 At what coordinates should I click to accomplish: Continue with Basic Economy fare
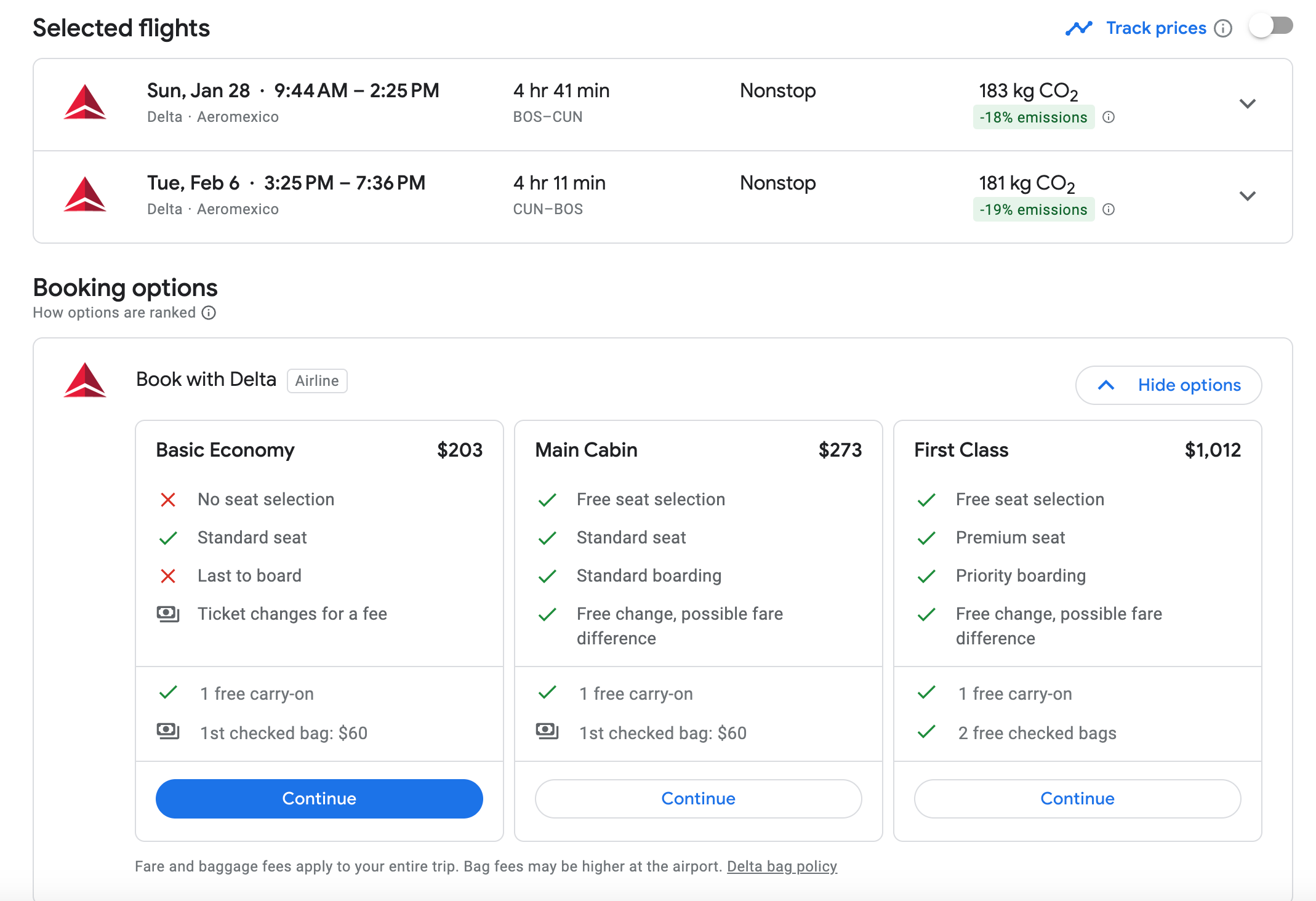click(319, 798)
